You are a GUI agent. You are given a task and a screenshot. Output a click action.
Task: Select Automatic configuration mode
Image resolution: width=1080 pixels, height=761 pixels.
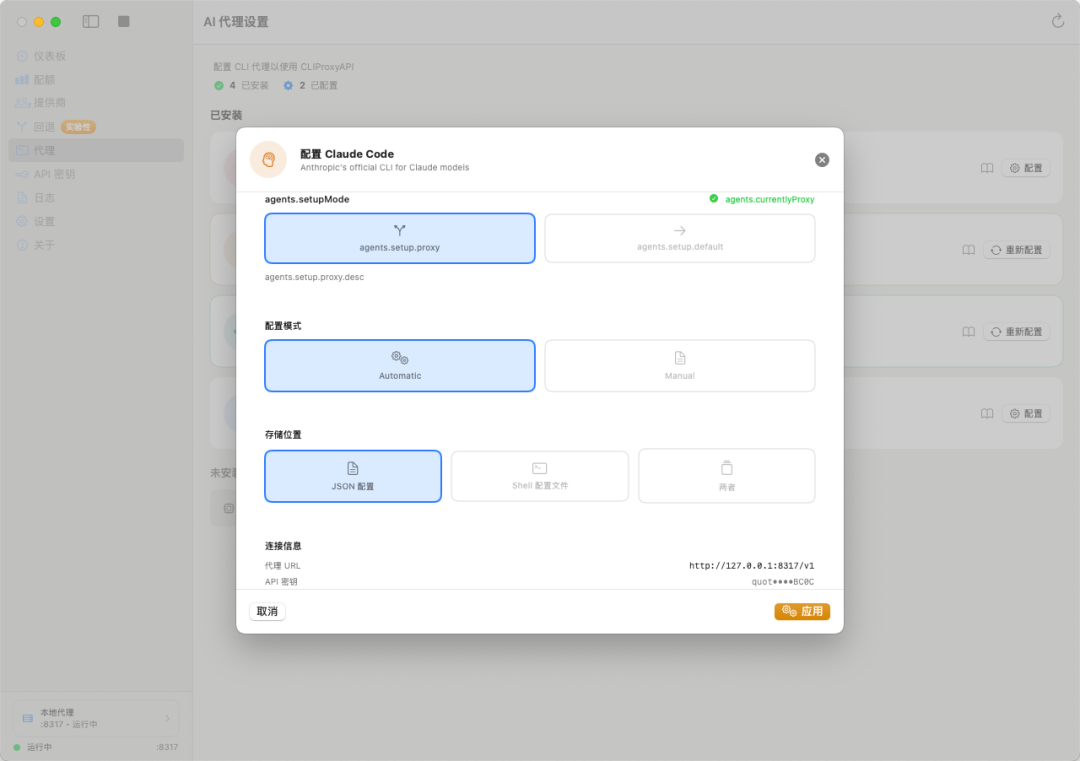(400, 366)
